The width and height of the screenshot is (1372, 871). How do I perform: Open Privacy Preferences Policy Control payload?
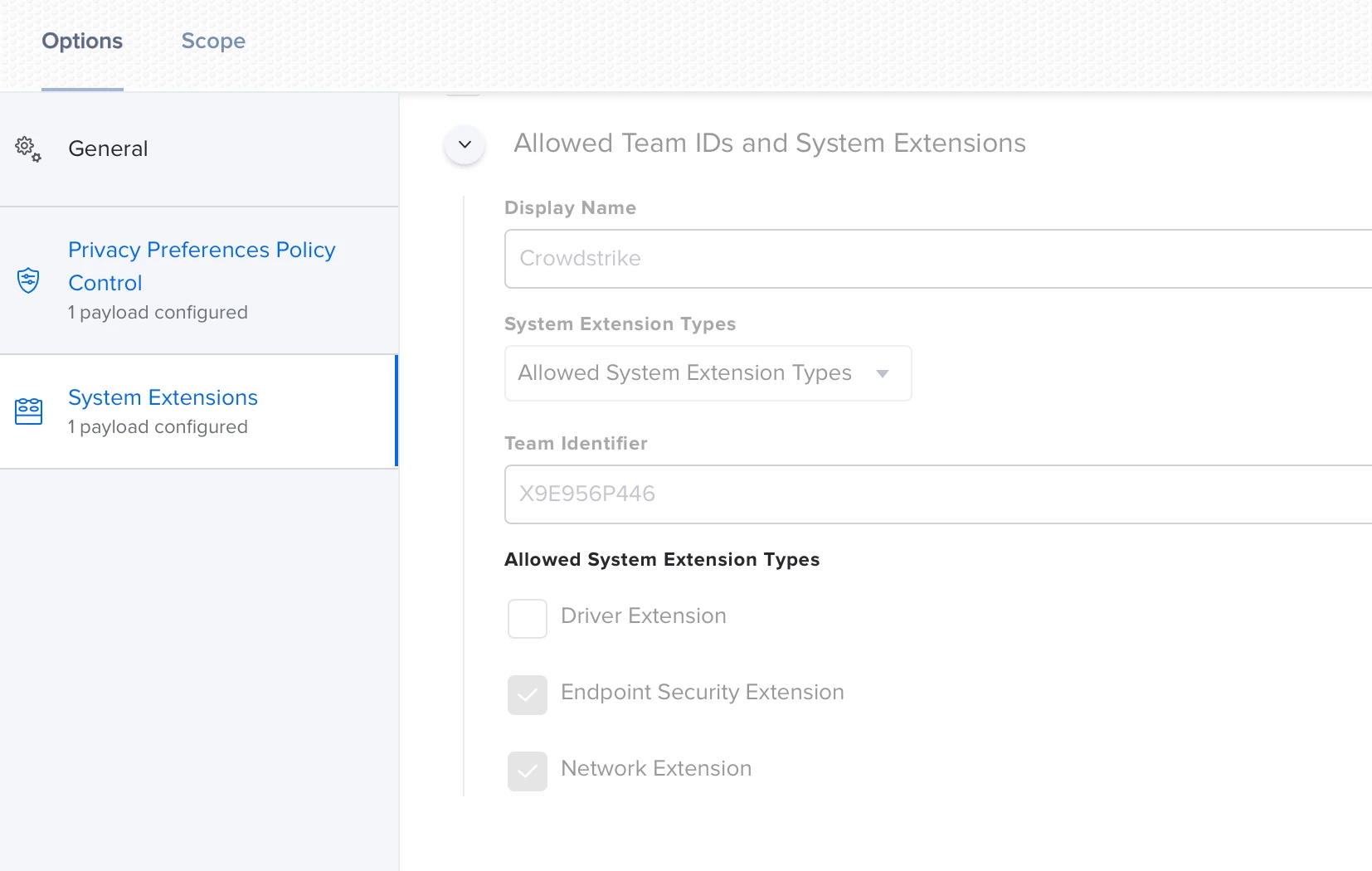click(x=202, y=265)
